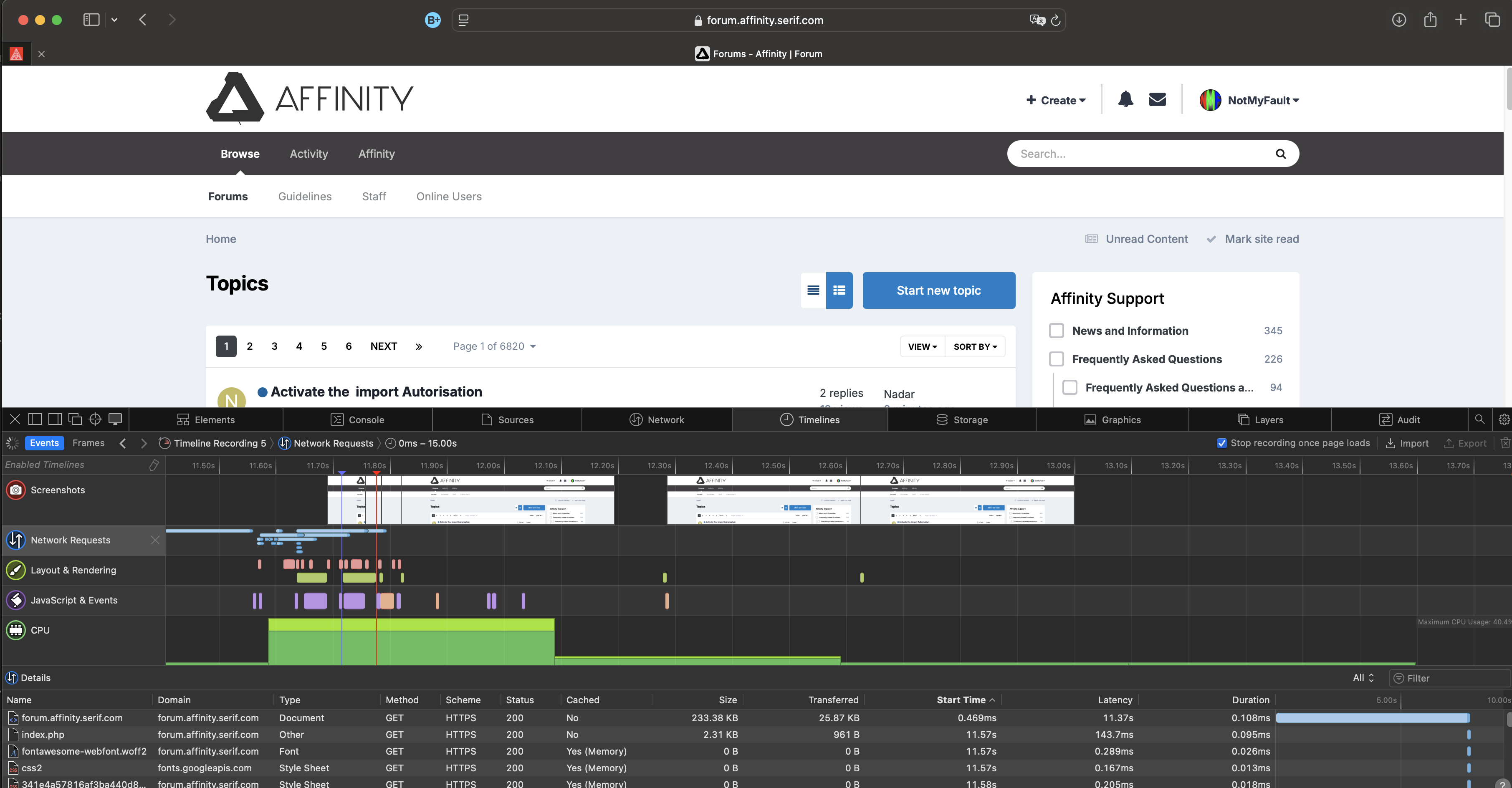Image resolution: width=1512 pixels, height=788 pixels.
Task: Detach inspector into separate window icon
Action: [75, 419]
